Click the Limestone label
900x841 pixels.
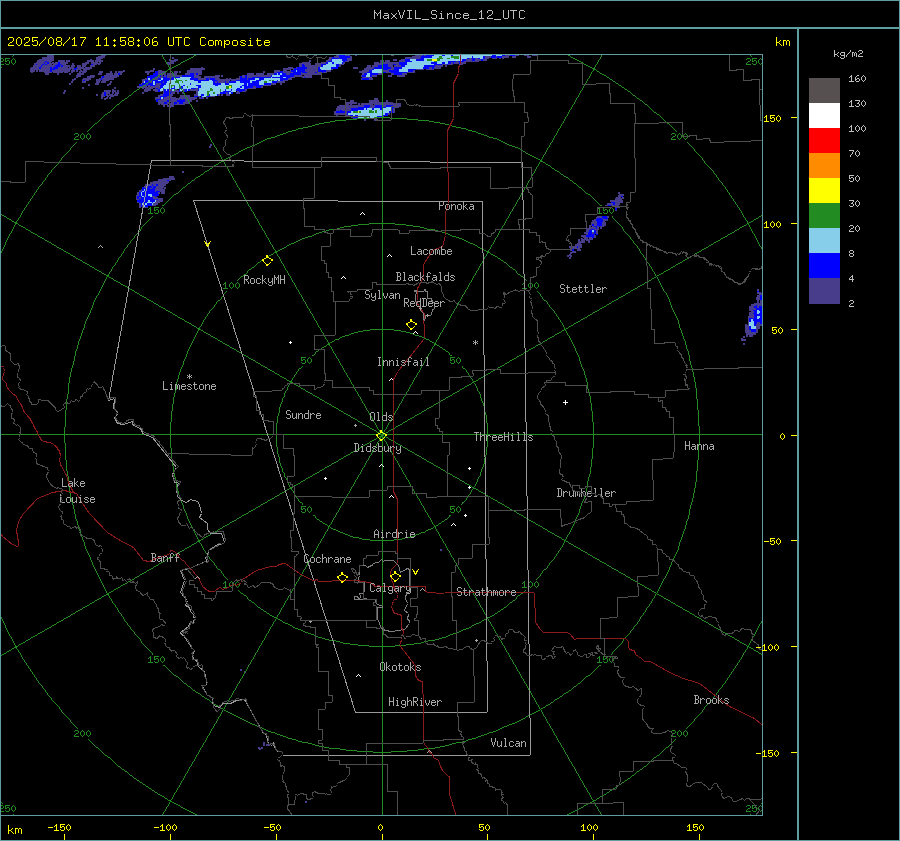tap(189, 386)
